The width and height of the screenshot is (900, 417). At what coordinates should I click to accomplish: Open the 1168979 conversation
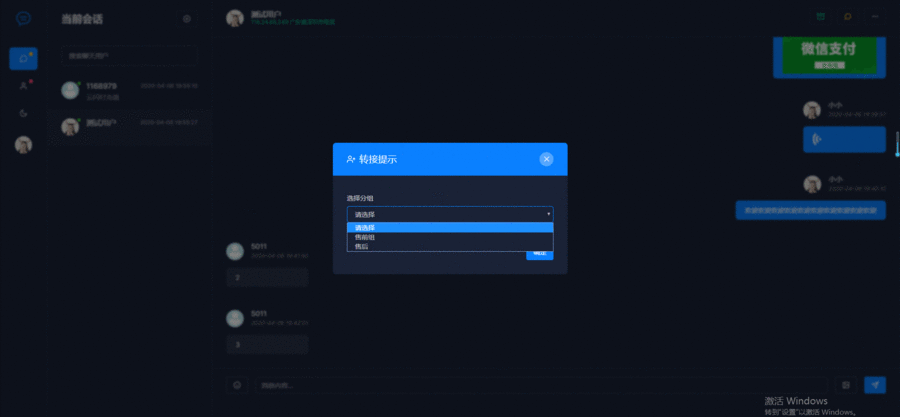[x=128, y=91]
